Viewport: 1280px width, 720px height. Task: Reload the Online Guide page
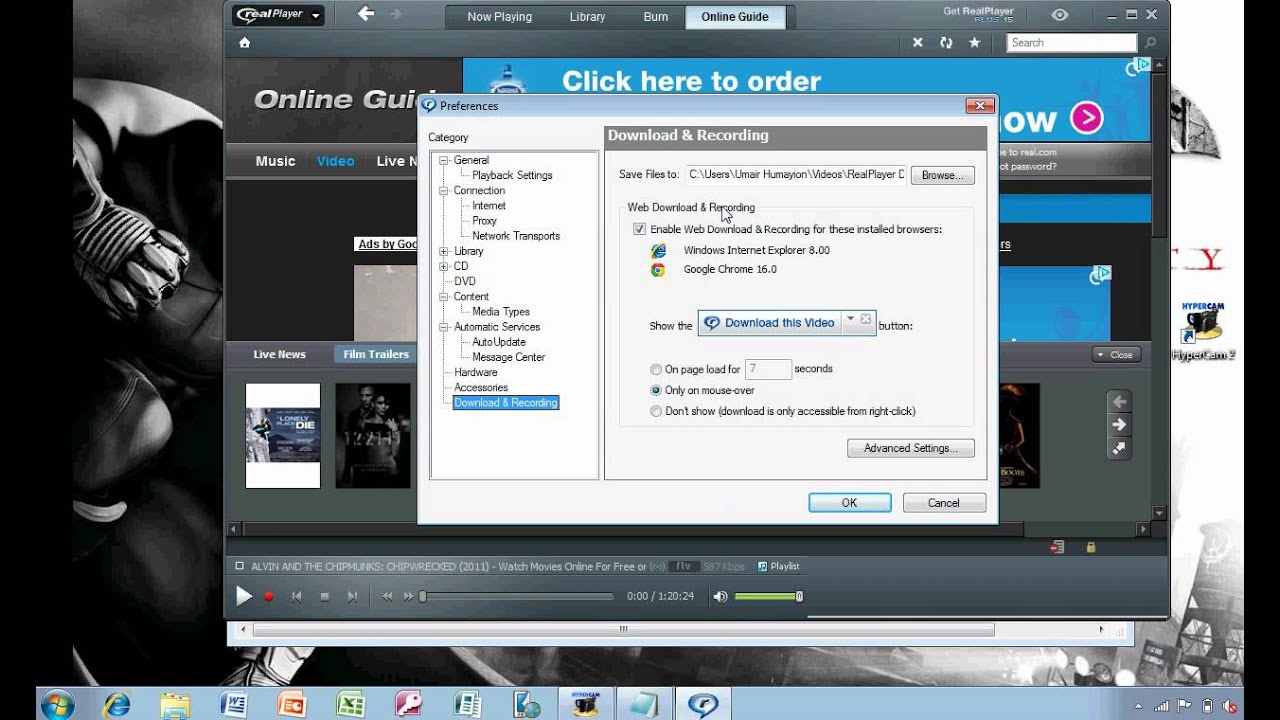[x=946, y=43]
